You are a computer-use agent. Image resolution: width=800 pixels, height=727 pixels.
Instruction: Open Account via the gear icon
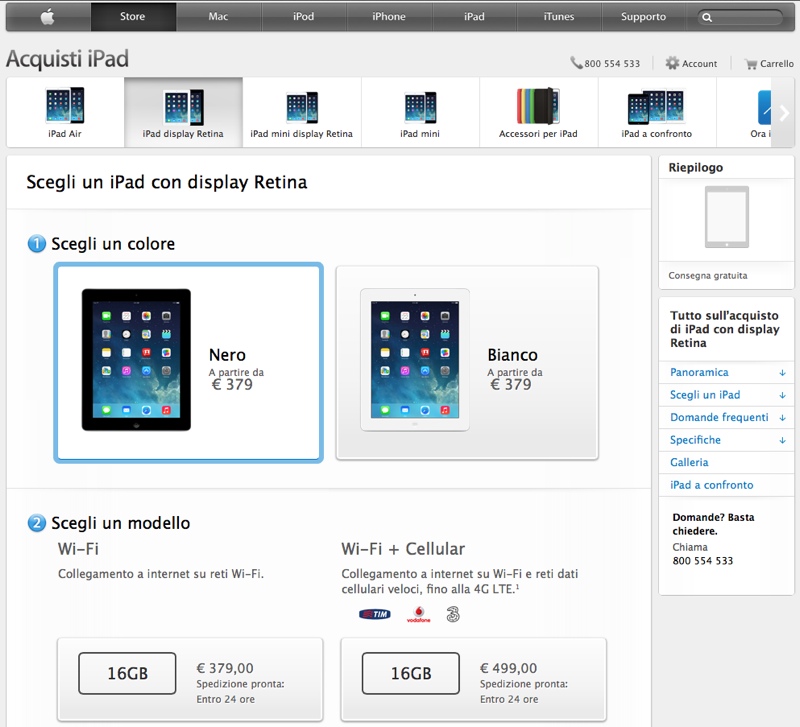[672, 63]
